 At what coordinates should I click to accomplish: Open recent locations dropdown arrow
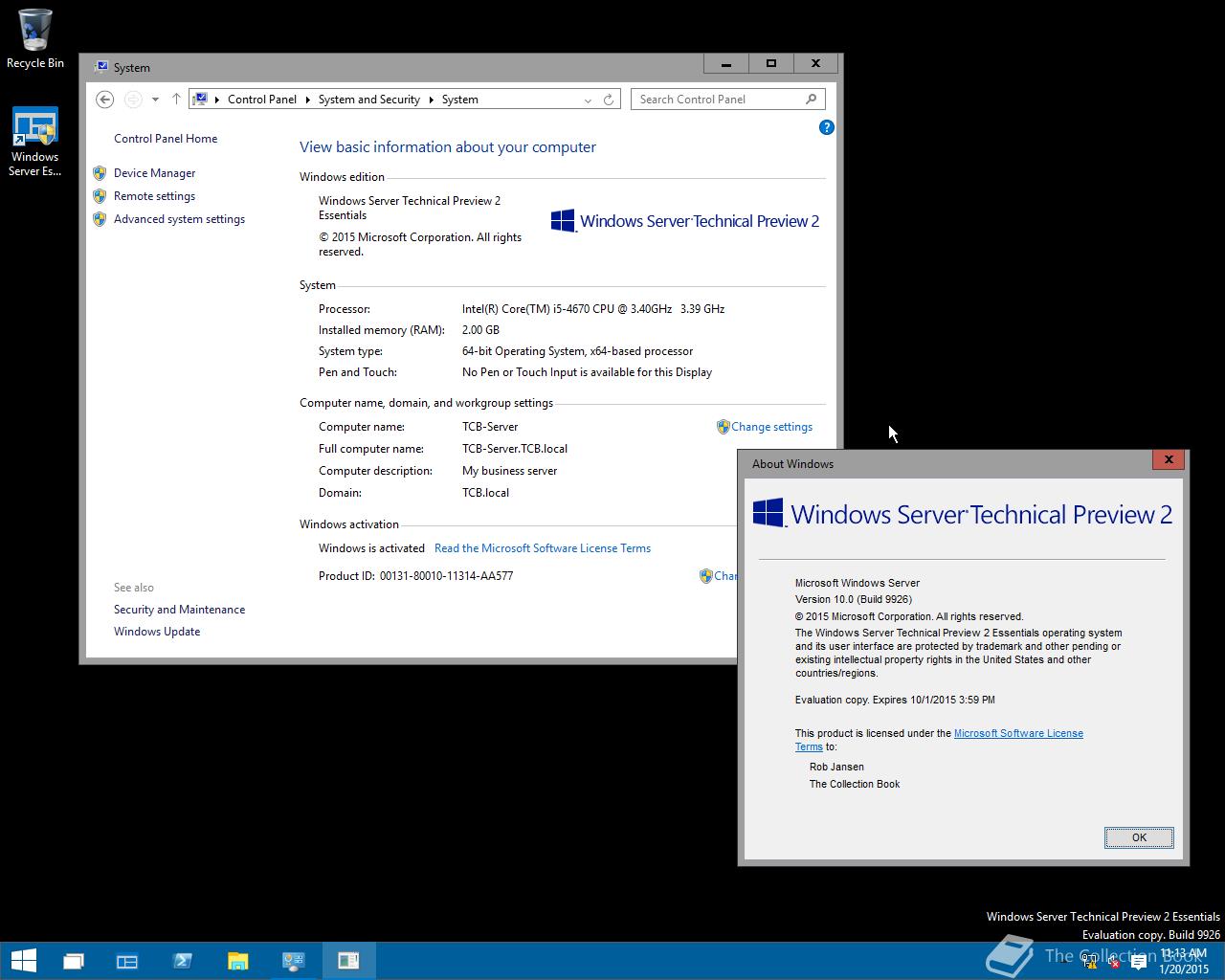click(x=155, y=100)
